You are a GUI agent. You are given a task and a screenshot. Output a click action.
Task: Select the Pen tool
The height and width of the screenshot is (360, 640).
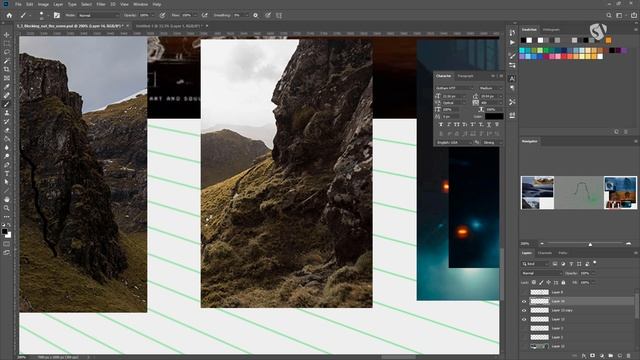pyautogui.click(x=7, y=165)
